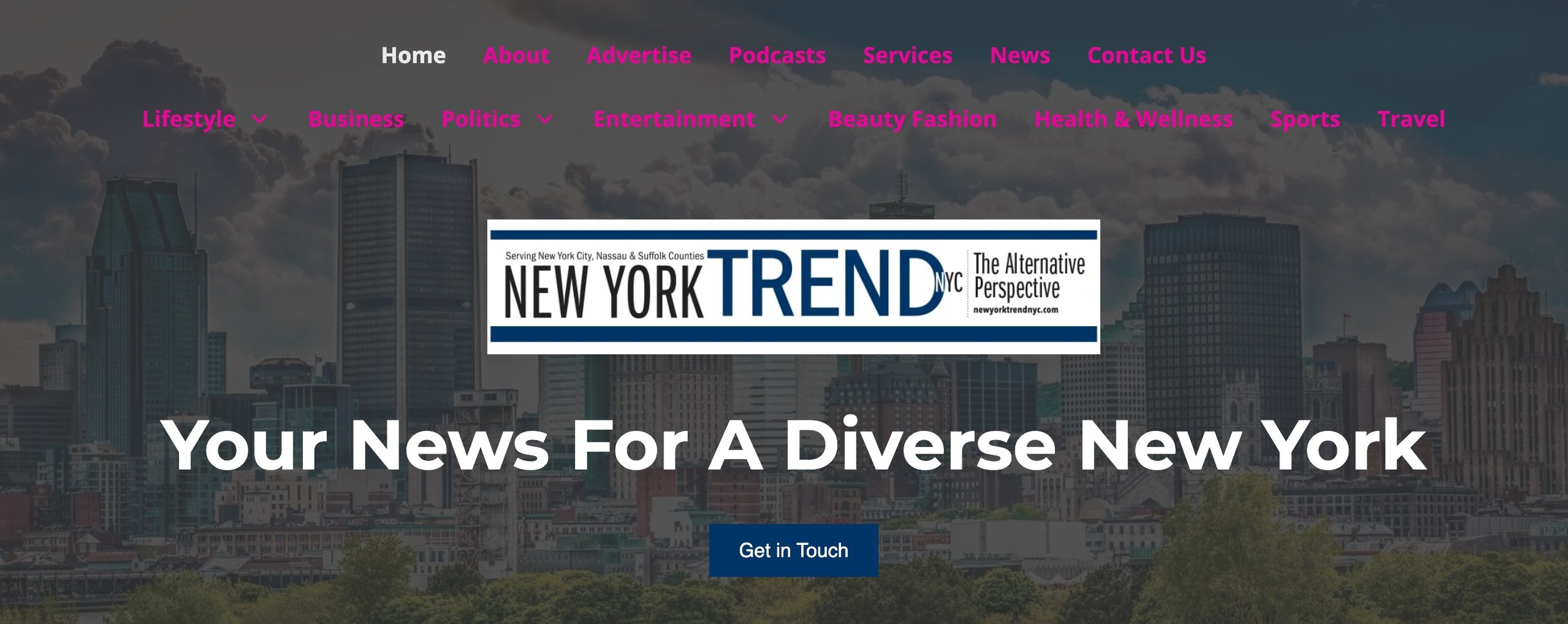Expand the Politics dropdown chevron
1568x624 pixels.
coord(545,119)
